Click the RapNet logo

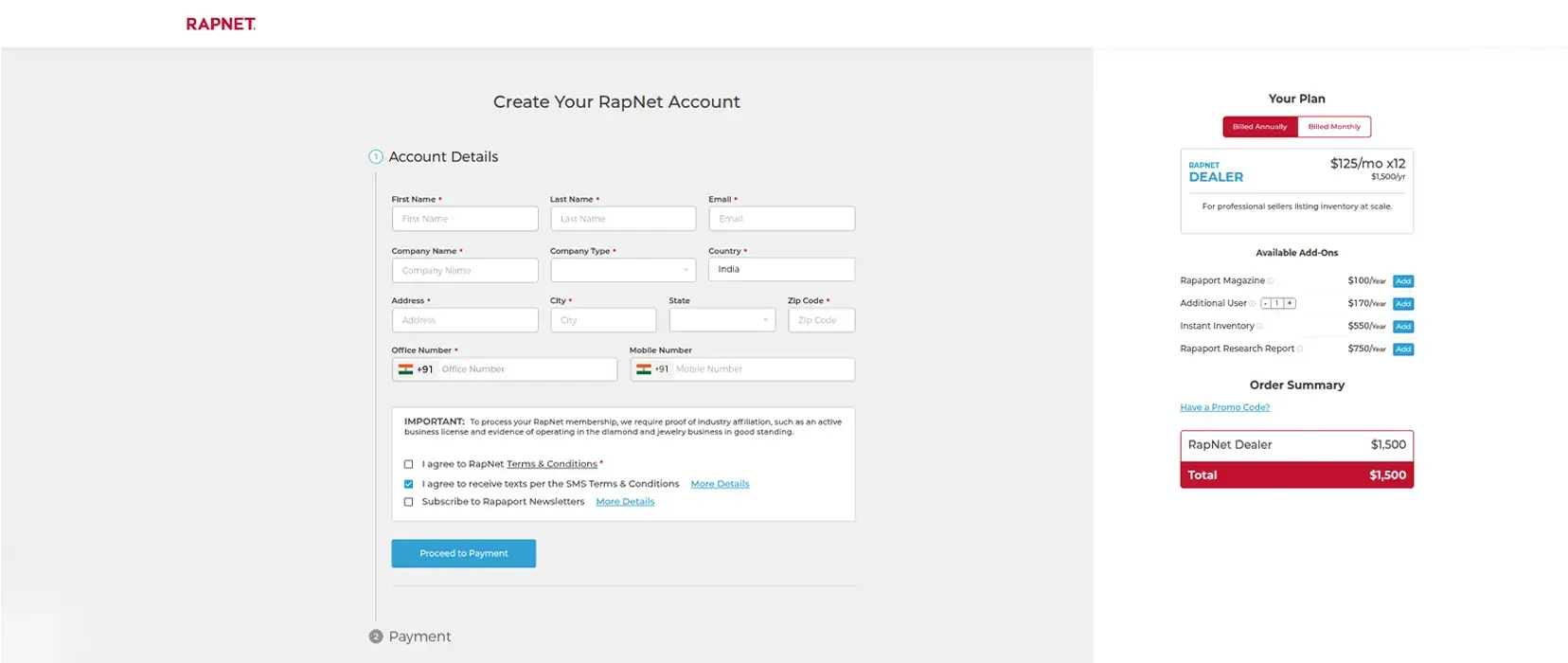[x=221, y=24]
